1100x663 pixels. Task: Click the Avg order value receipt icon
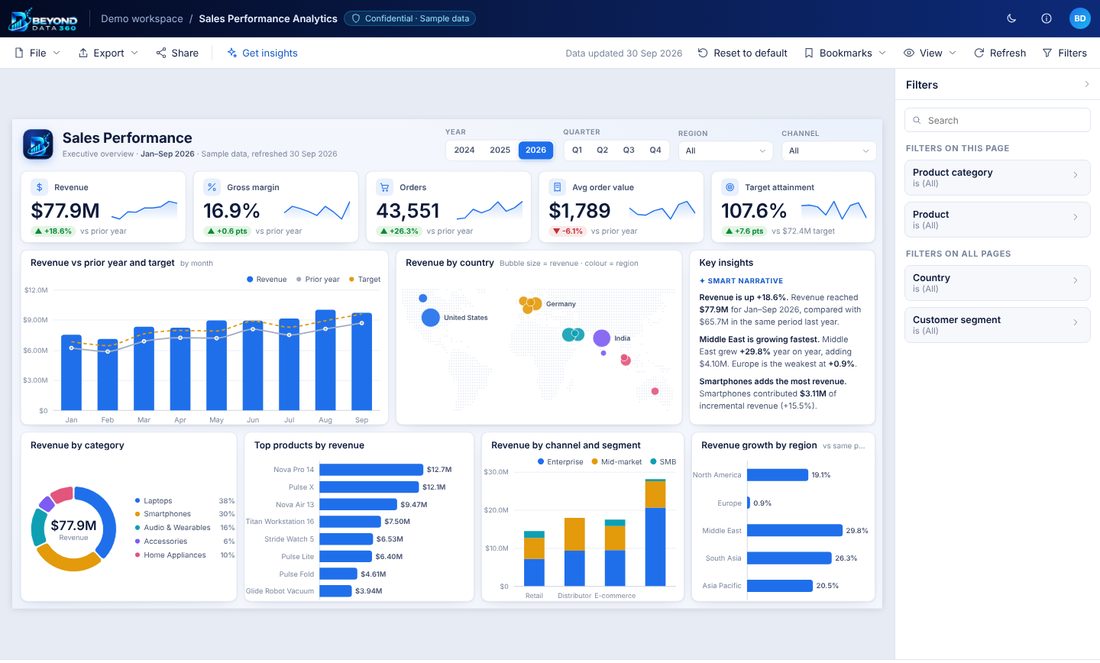tap(557, 187)
